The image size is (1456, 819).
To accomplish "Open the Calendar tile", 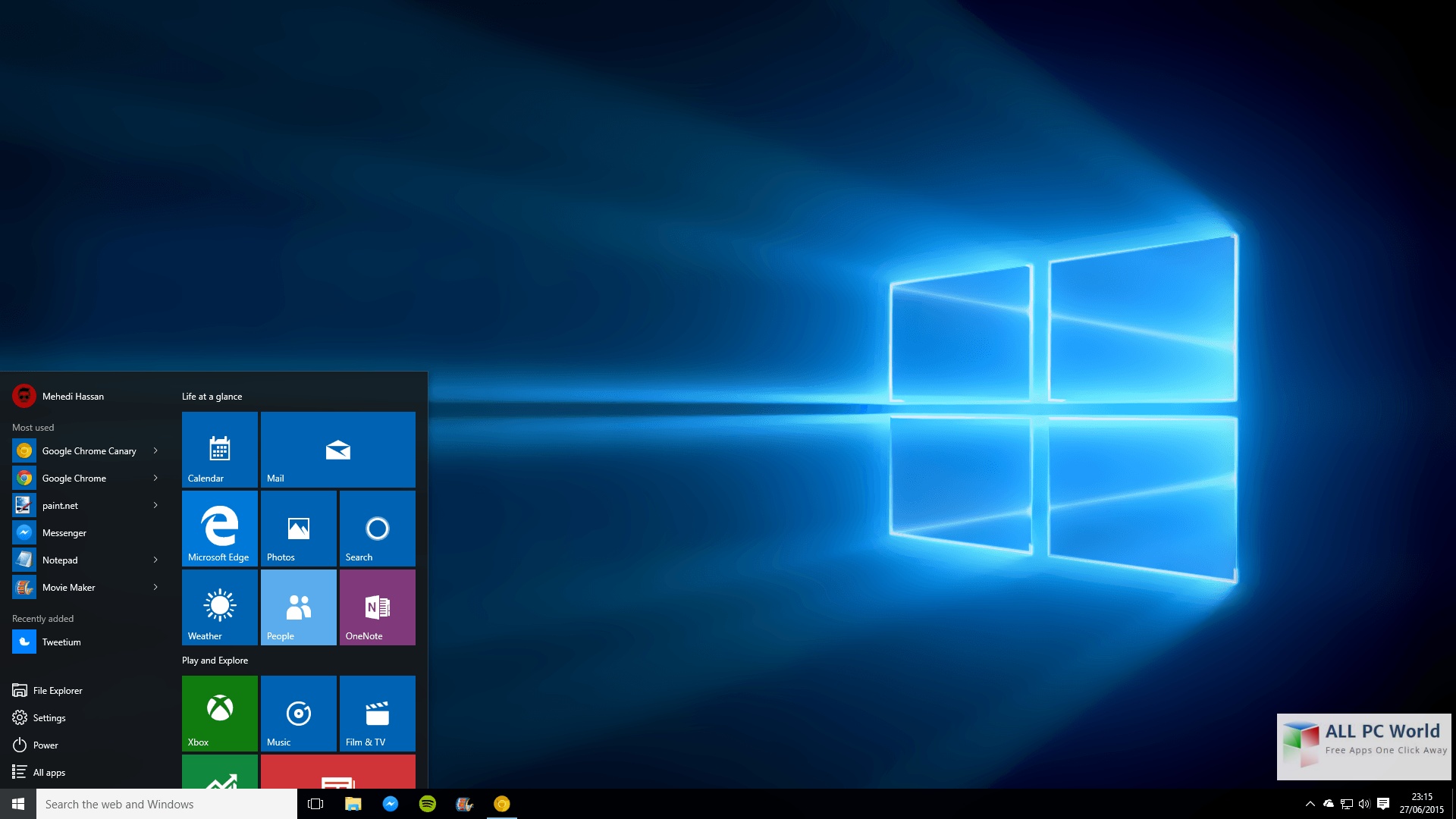I will 220,449.
